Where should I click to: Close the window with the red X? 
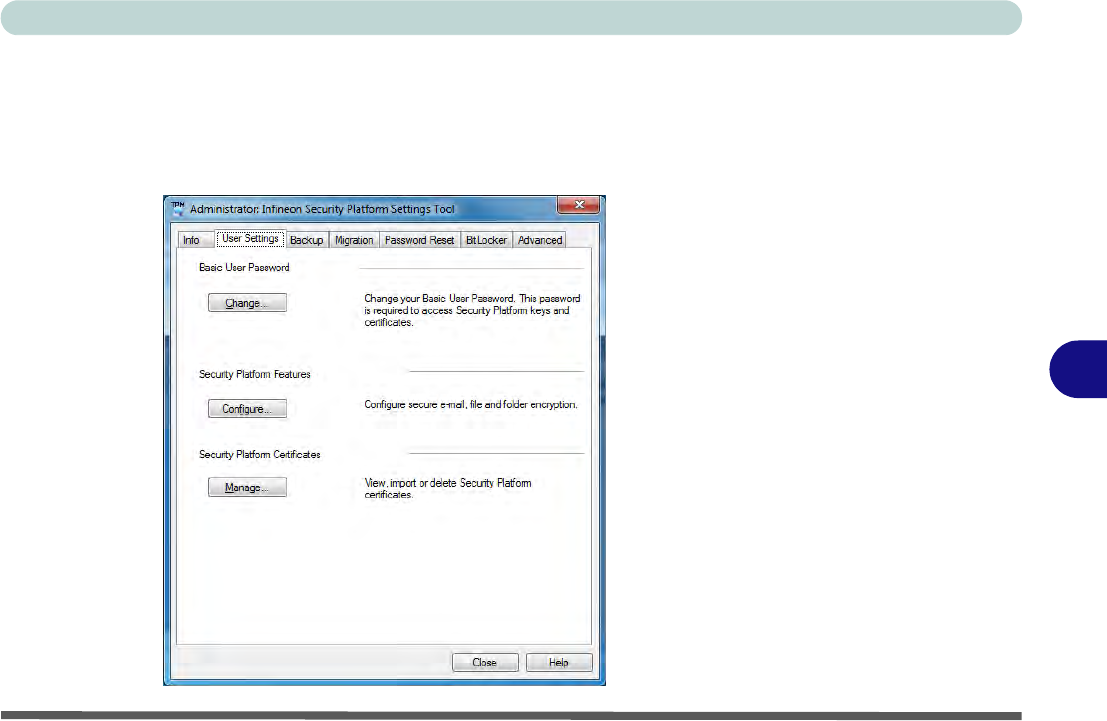579,205
